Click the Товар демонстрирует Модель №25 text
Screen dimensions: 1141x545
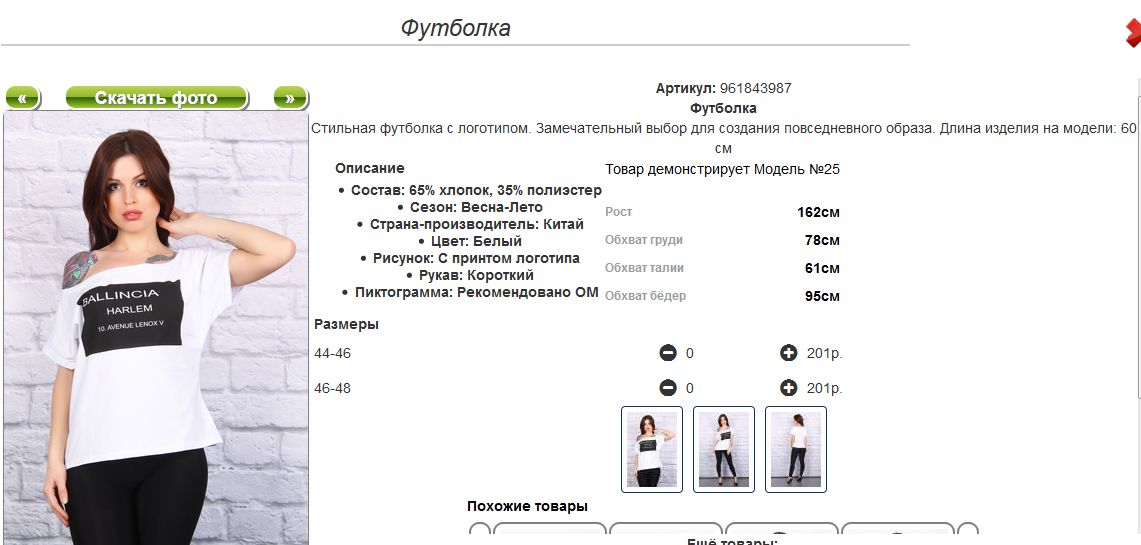(723, 170)
